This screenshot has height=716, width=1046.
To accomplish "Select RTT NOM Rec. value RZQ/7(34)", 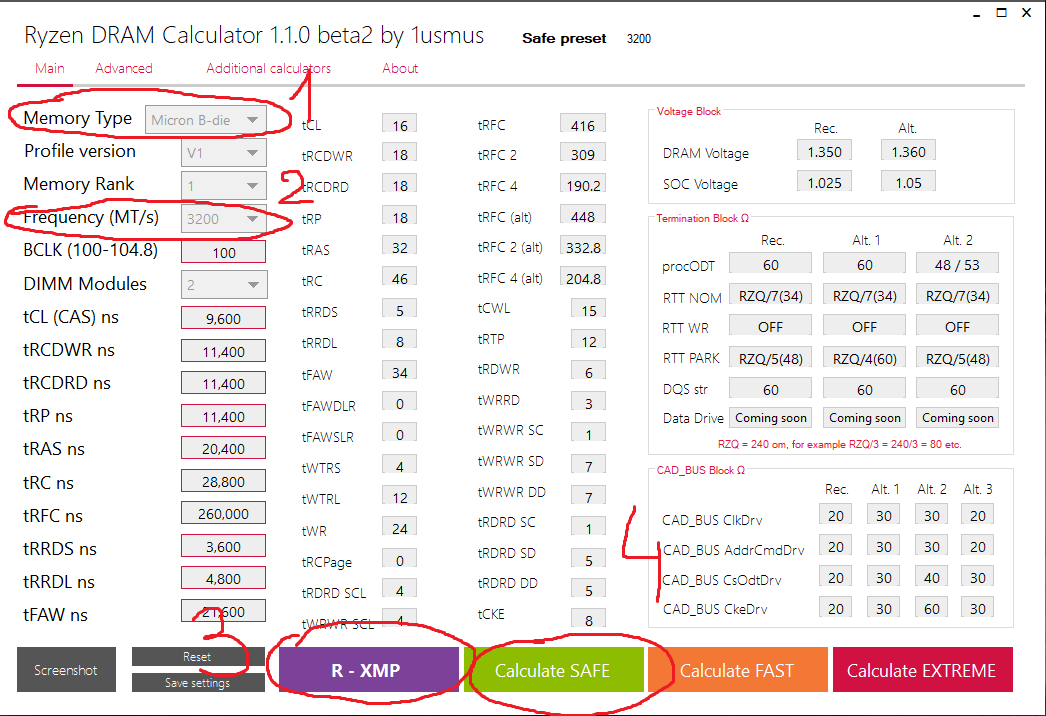I will (x=770, y=296).
